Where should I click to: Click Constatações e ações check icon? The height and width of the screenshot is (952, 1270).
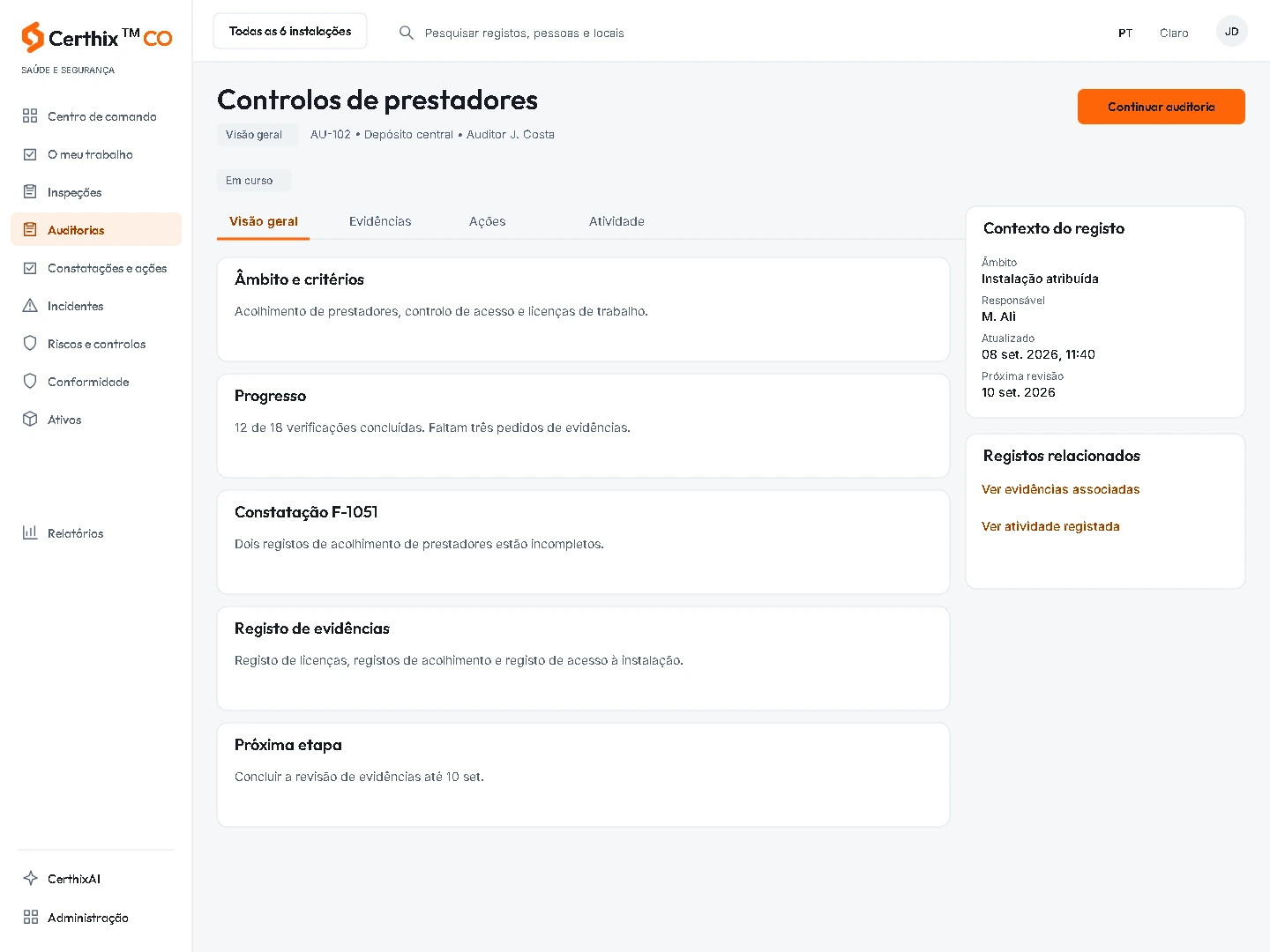pyautogui.click(x=30, y=268)
